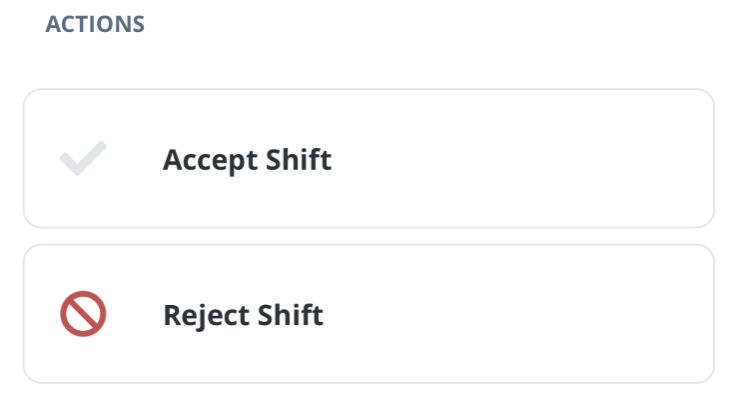
Task: Accept the shift via checkmark icon
Action: [83, 158]
